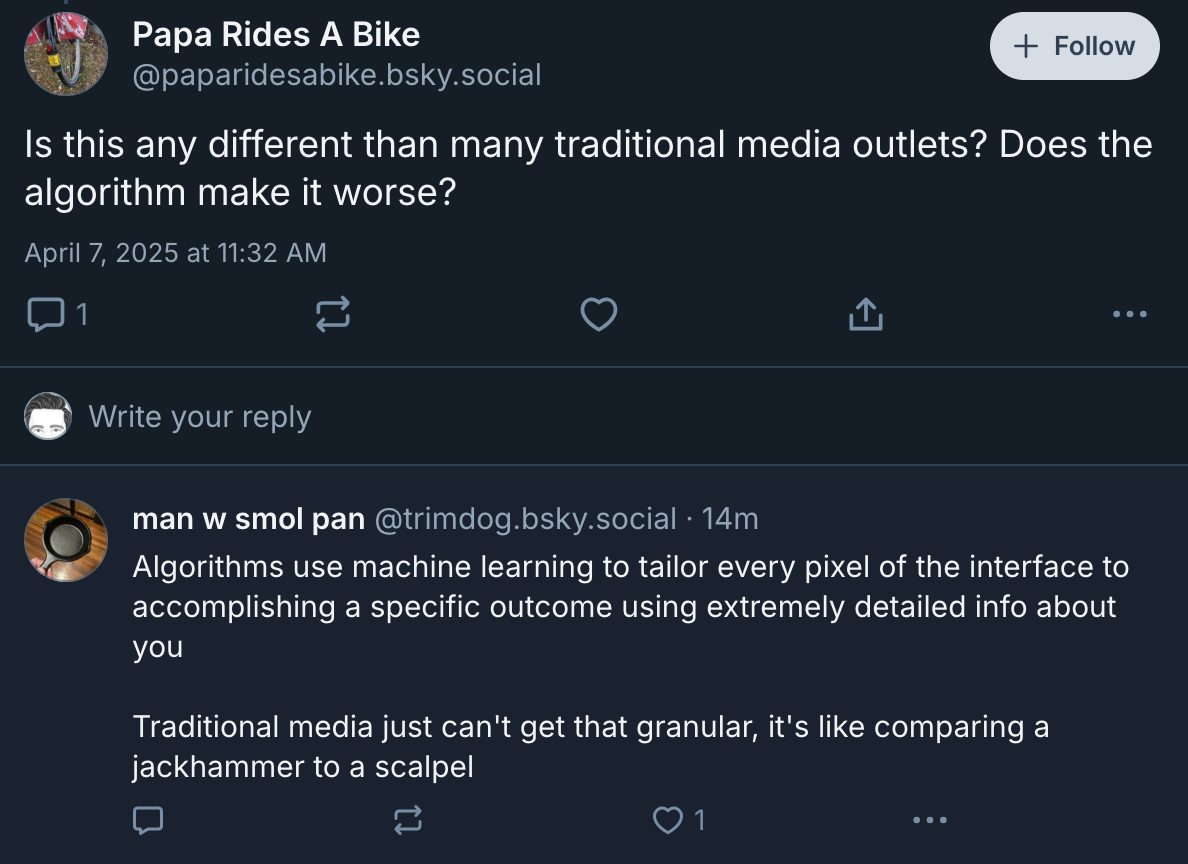The height and width of the screenshot is (864, 1188).
Task: Click the reply icon on Papa Rides A Bike's post
Action: (44, 315)
